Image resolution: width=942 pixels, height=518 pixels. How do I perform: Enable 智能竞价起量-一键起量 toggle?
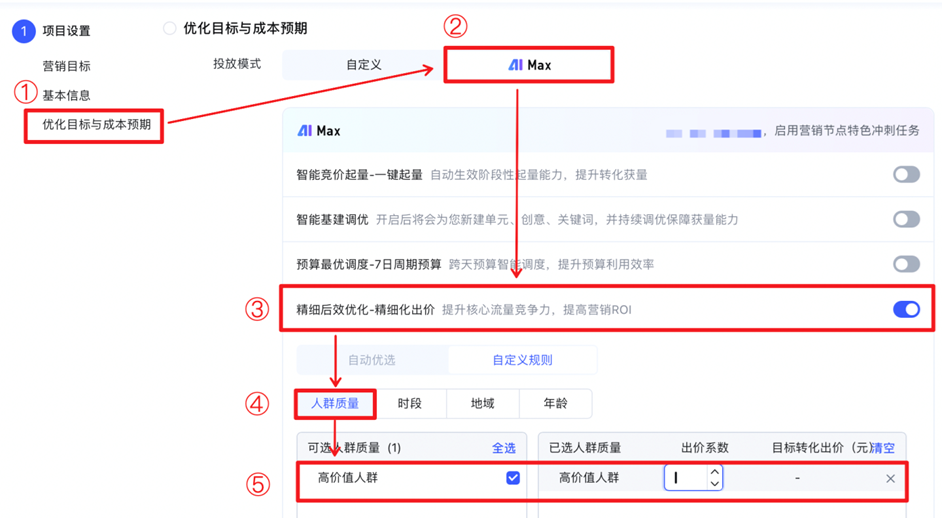(906, 175)
